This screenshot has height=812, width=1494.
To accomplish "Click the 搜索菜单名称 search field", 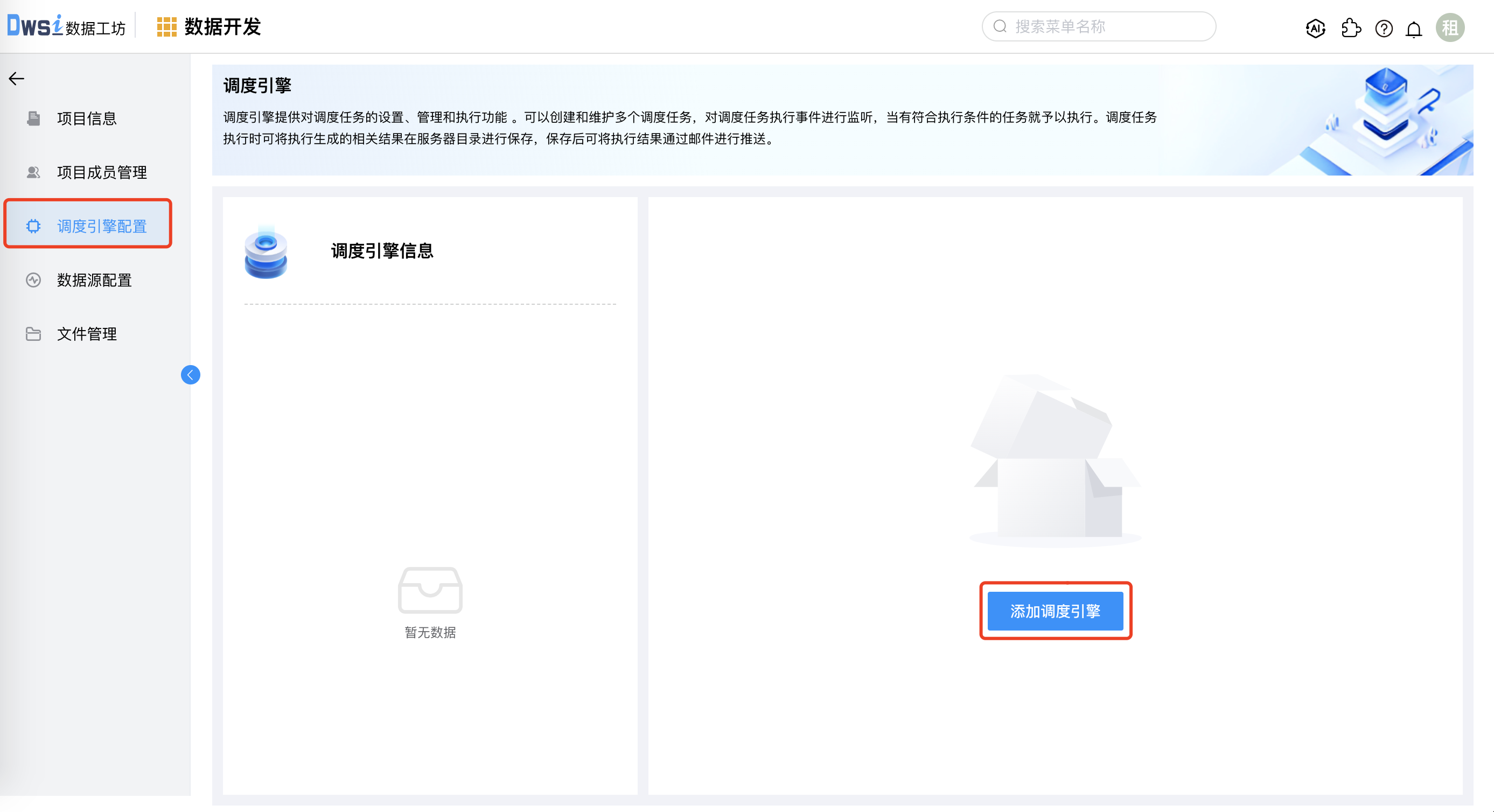I will [1099, 26].
